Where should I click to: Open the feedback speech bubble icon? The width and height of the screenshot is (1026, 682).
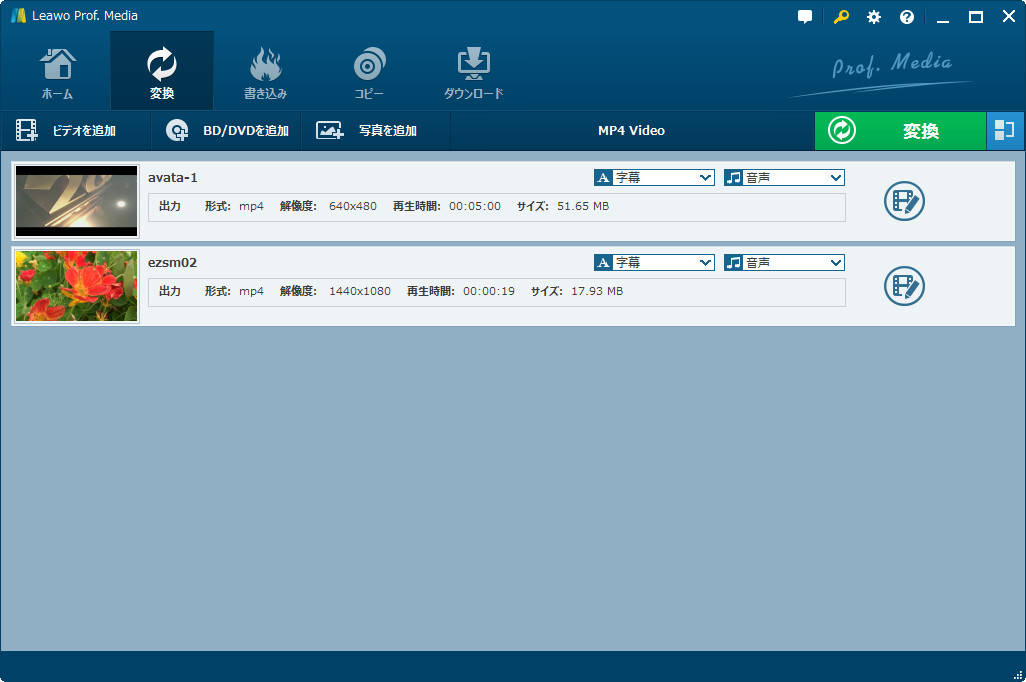pyautogui.click(x=805, y=17)
